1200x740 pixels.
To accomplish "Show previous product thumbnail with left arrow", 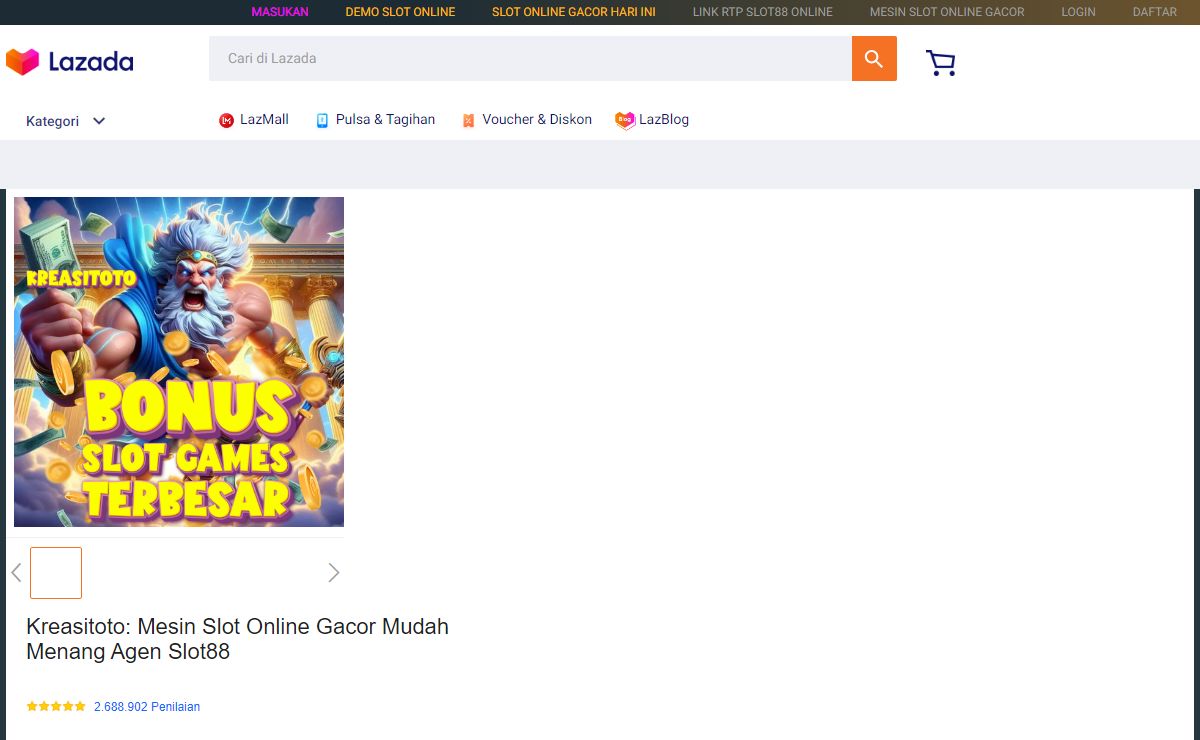I will (16, 572).
